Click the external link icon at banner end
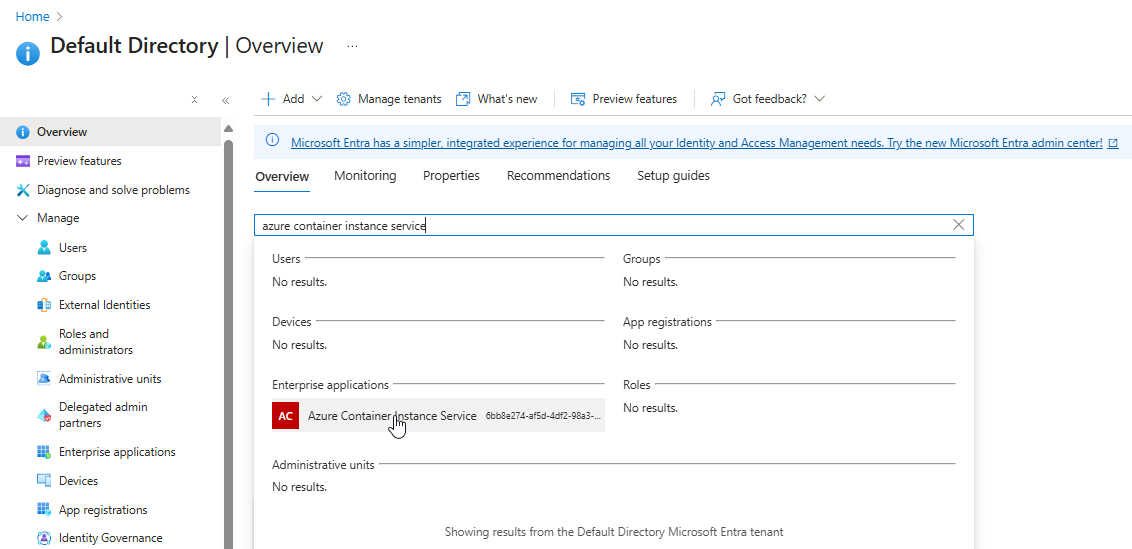The height and width of the screenshot is (549, 1132). tap(1113, 143)
